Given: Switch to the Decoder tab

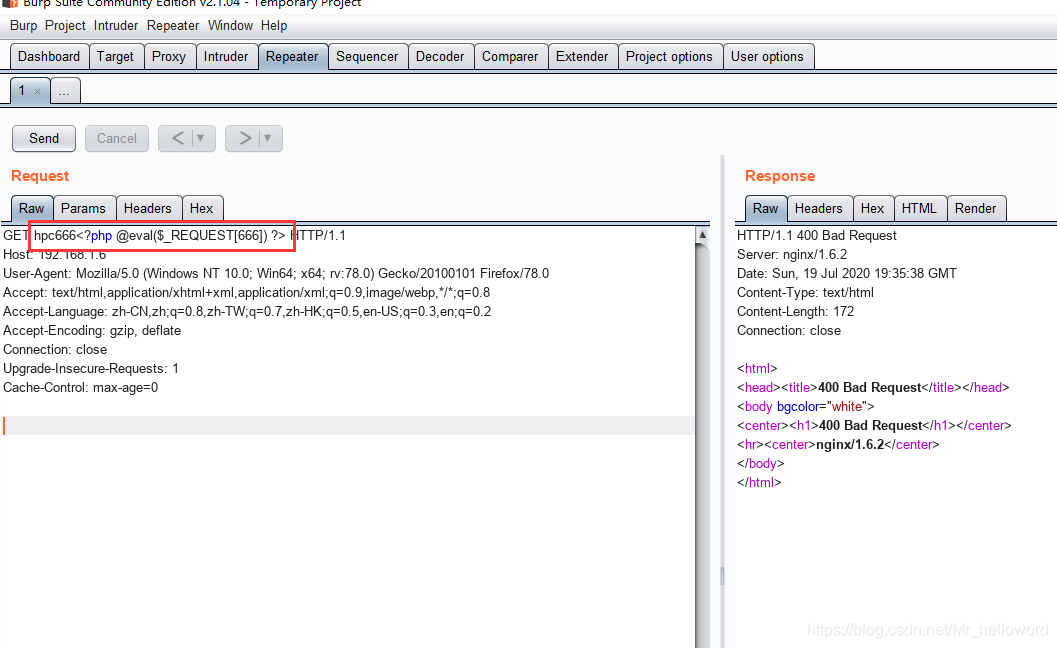Looking at the screenshot, I should pyautogui.click(x=440, y=57).
